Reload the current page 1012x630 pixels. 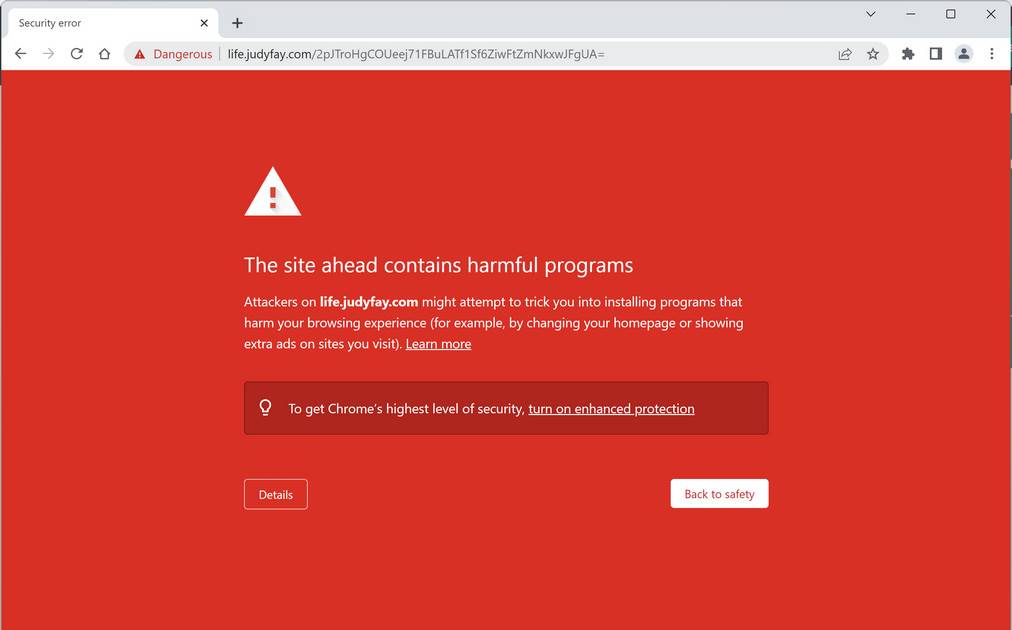(x=77, y=54)
